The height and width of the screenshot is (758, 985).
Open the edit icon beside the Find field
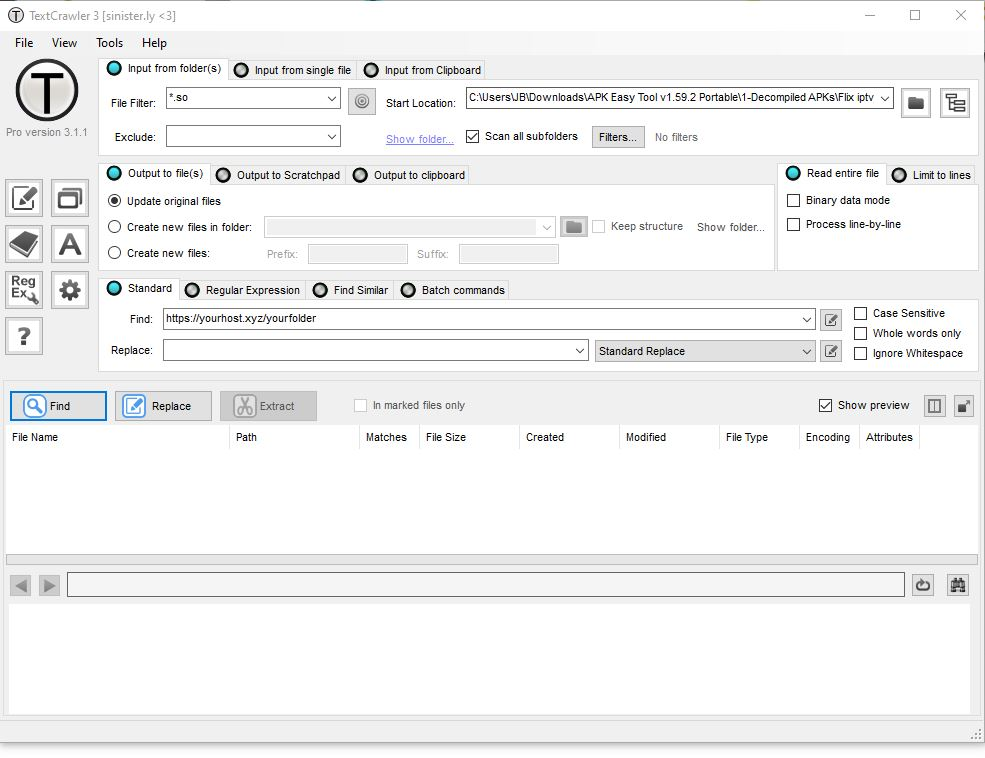click(830, 320)
